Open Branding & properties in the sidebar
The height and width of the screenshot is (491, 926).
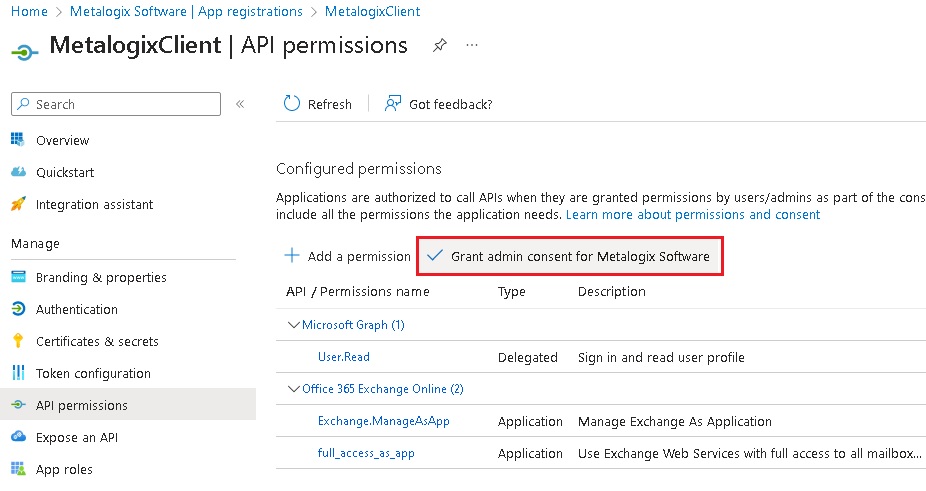[101, 277]
